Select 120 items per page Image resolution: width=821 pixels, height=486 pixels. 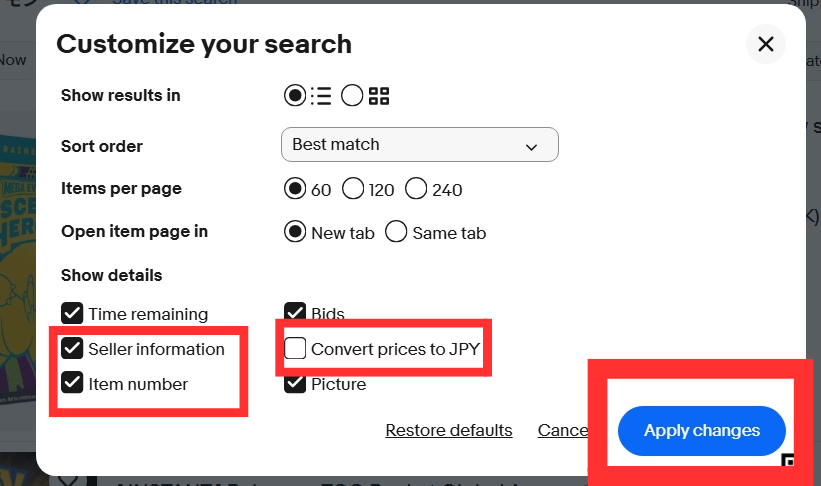pyautogui.click(x=353, y=189)
